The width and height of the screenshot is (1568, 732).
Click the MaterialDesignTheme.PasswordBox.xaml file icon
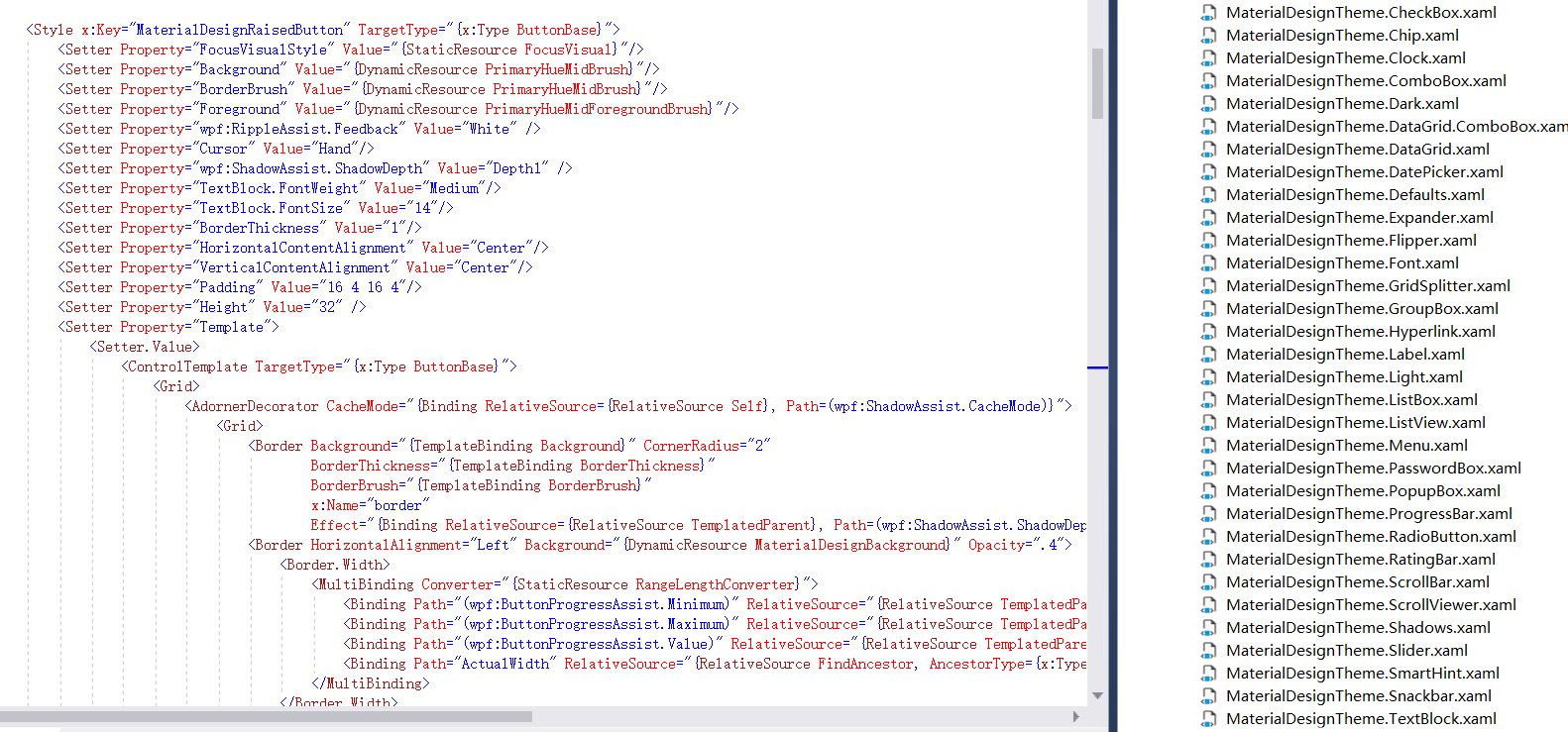(x=1208, y=469)
